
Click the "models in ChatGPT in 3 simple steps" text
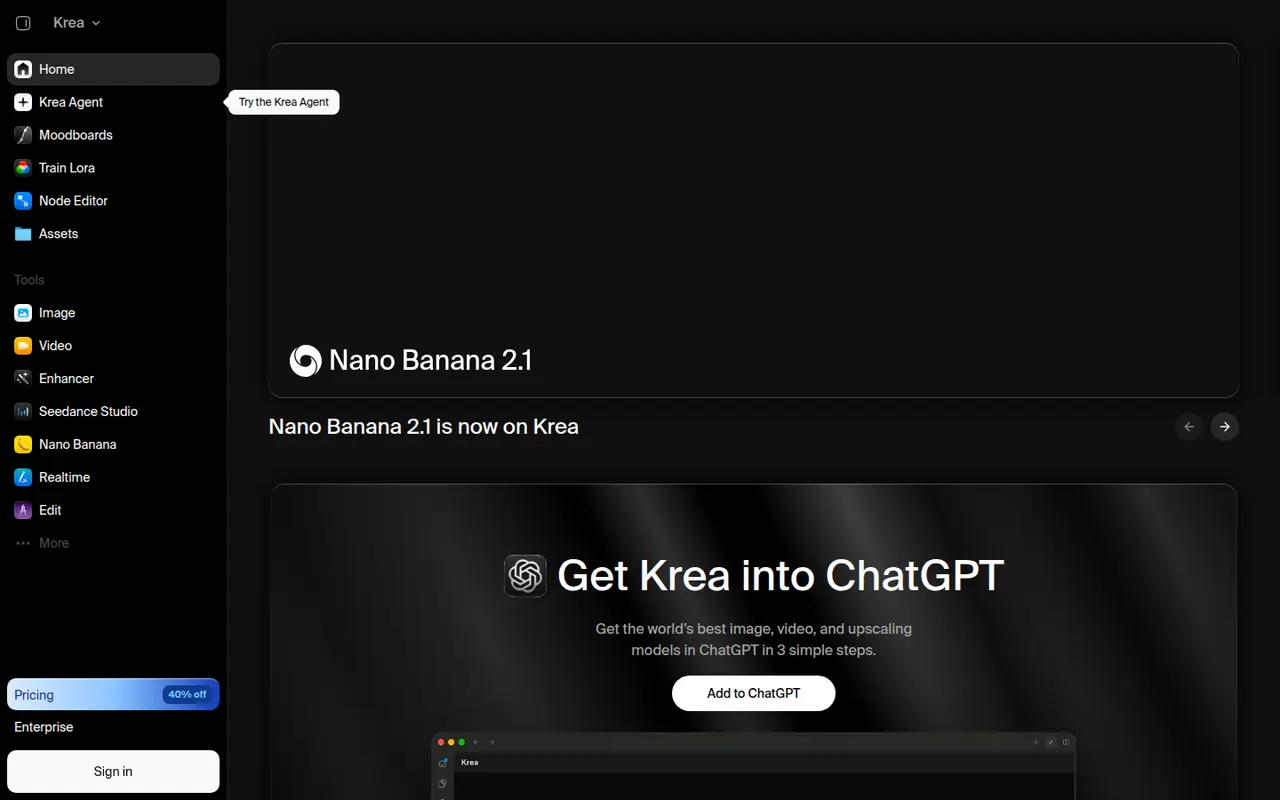(754, 650)
